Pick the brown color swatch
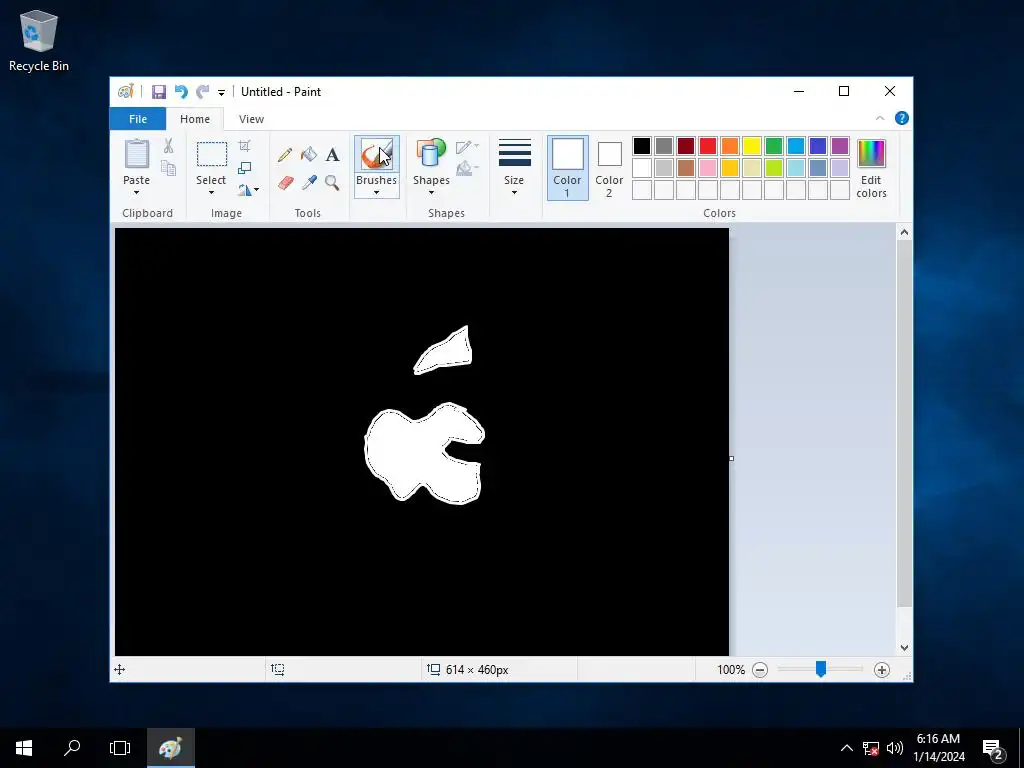Viewport: 1024px width, 768px height. [686, 168]
